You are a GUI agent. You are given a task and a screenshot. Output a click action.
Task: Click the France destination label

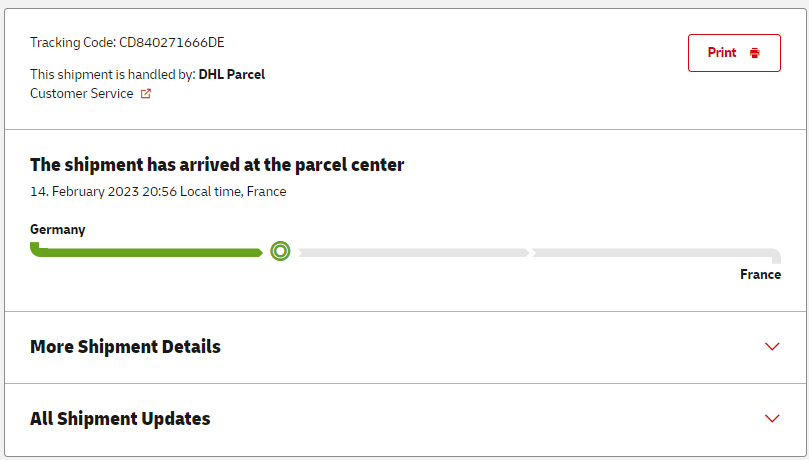click(760, 274)
